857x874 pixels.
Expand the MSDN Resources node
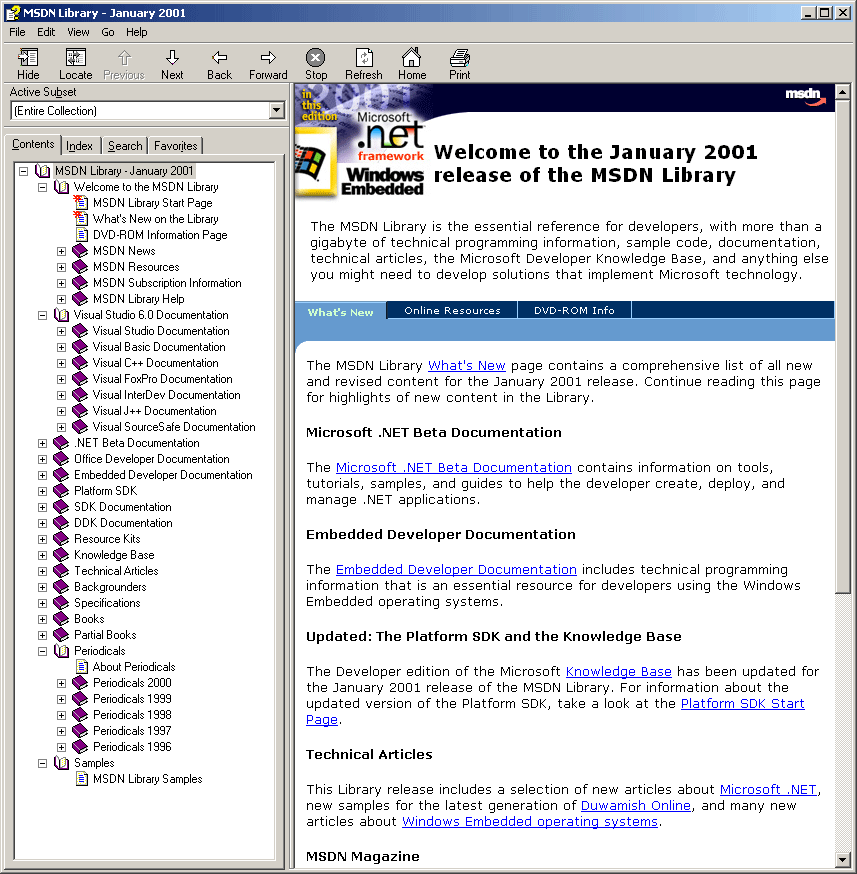click(x=61, y=267)
